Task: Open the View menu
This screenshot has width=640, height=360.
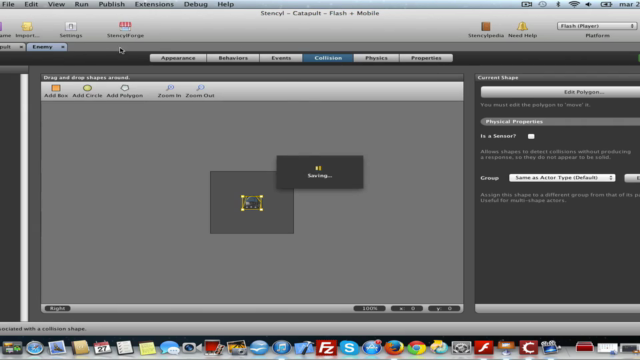Action: click(56, 4)
